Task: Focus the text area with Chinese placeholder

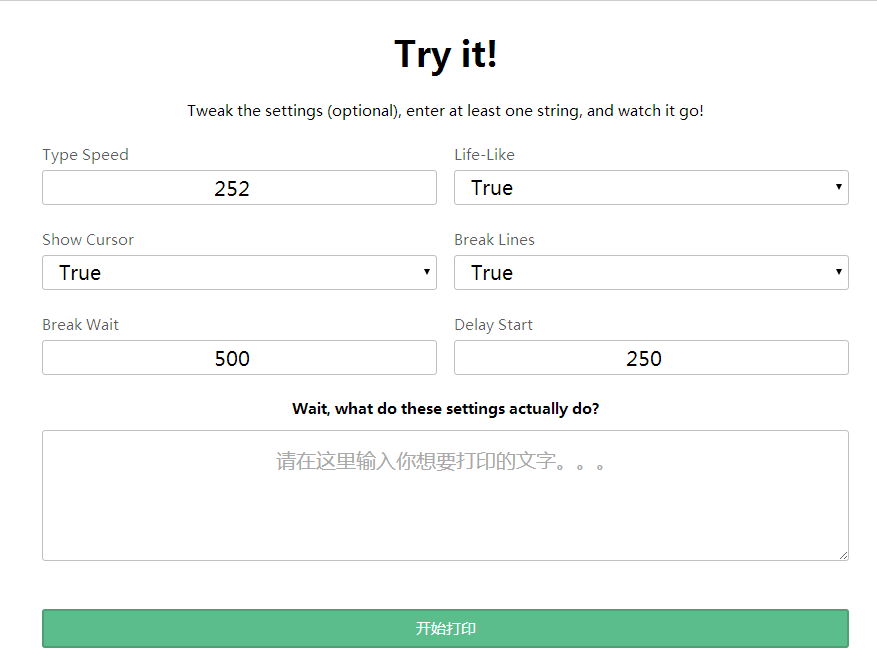Action: 445,496
